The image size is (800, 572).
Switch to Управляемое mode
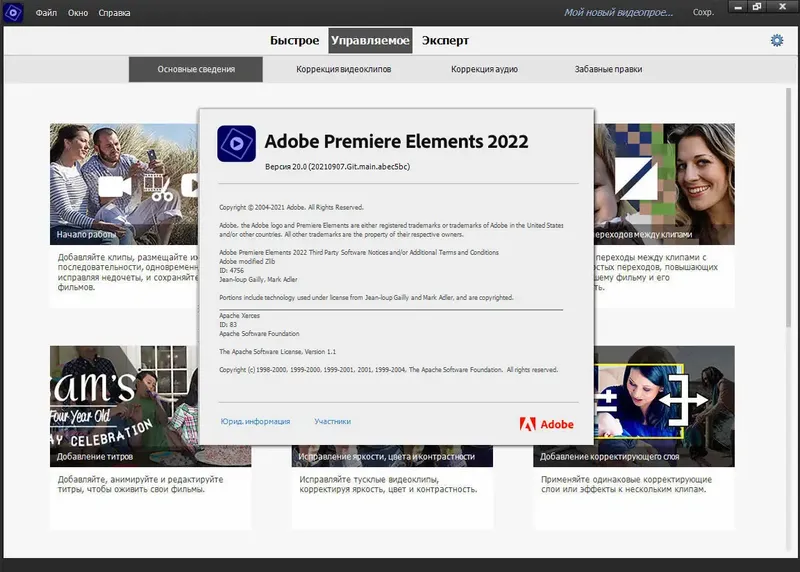click(x=370, y=40)
